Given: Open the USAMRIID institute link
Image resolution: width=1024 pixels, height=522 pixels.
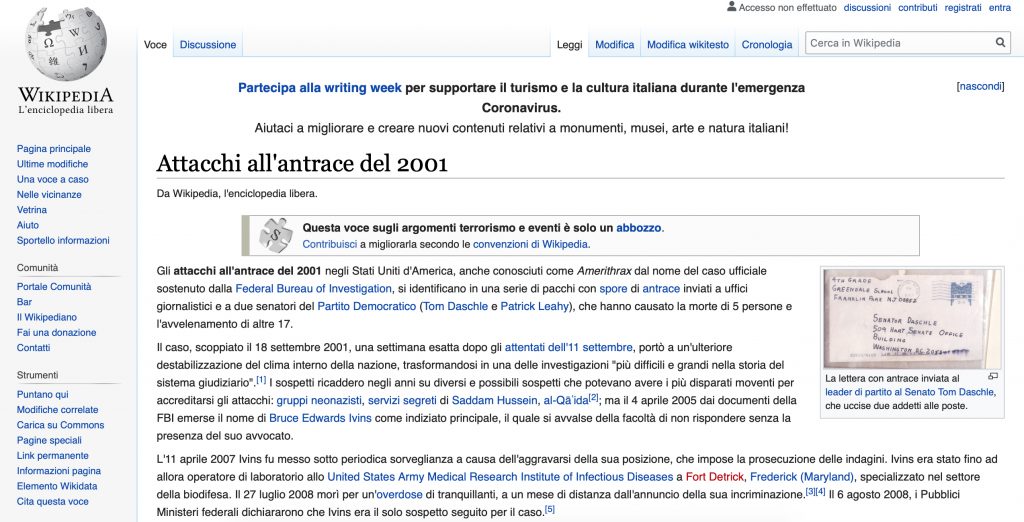Looking at the screenshot, I should [x=500, y=477].
